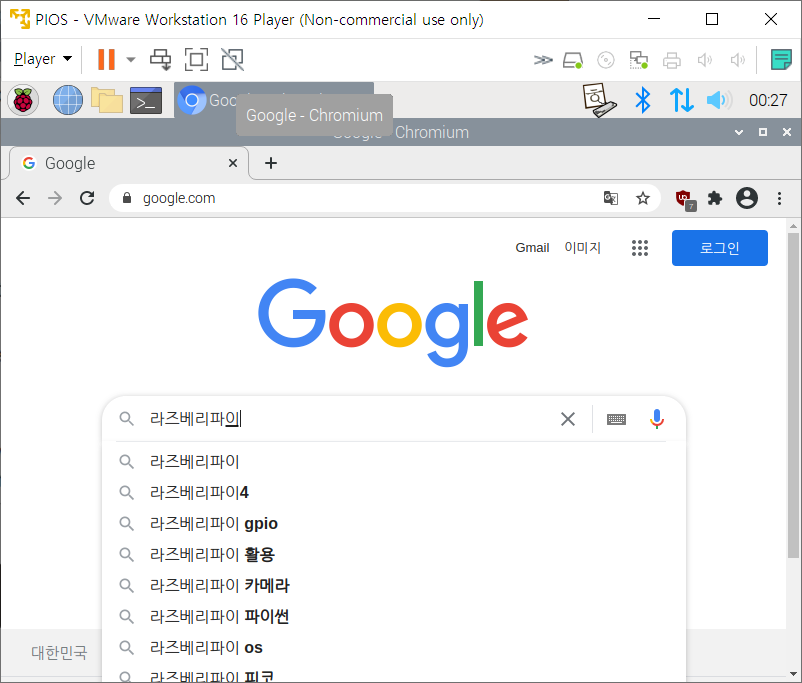Expand hidden VMware devices chevron
802x683 pixels.
click(x=543, y=60)
